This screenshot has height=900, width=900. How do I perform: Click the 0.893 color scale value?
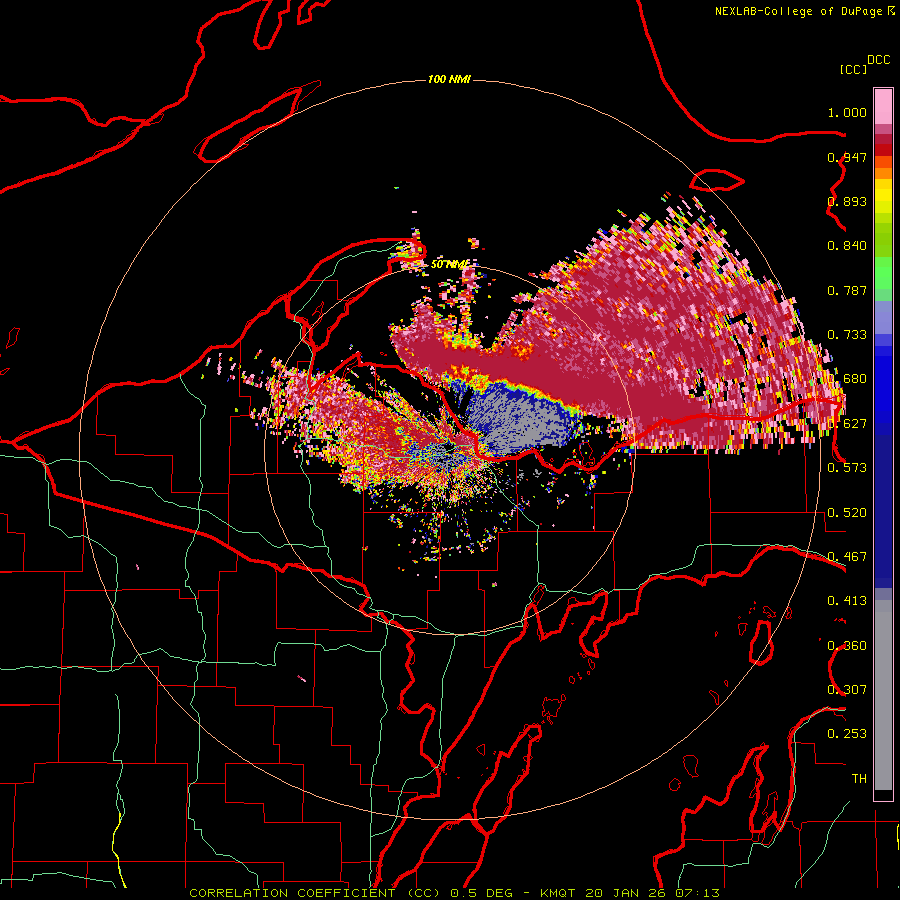coord(847,201)
